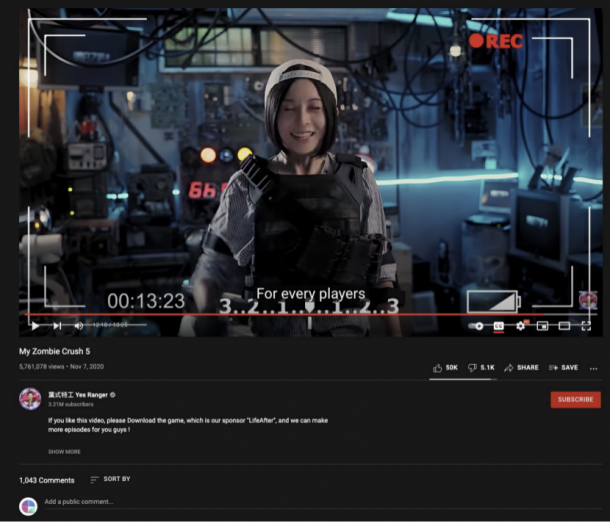Click the user avatar beside comment box
This screenshot has height=523, width=610.
28,506
